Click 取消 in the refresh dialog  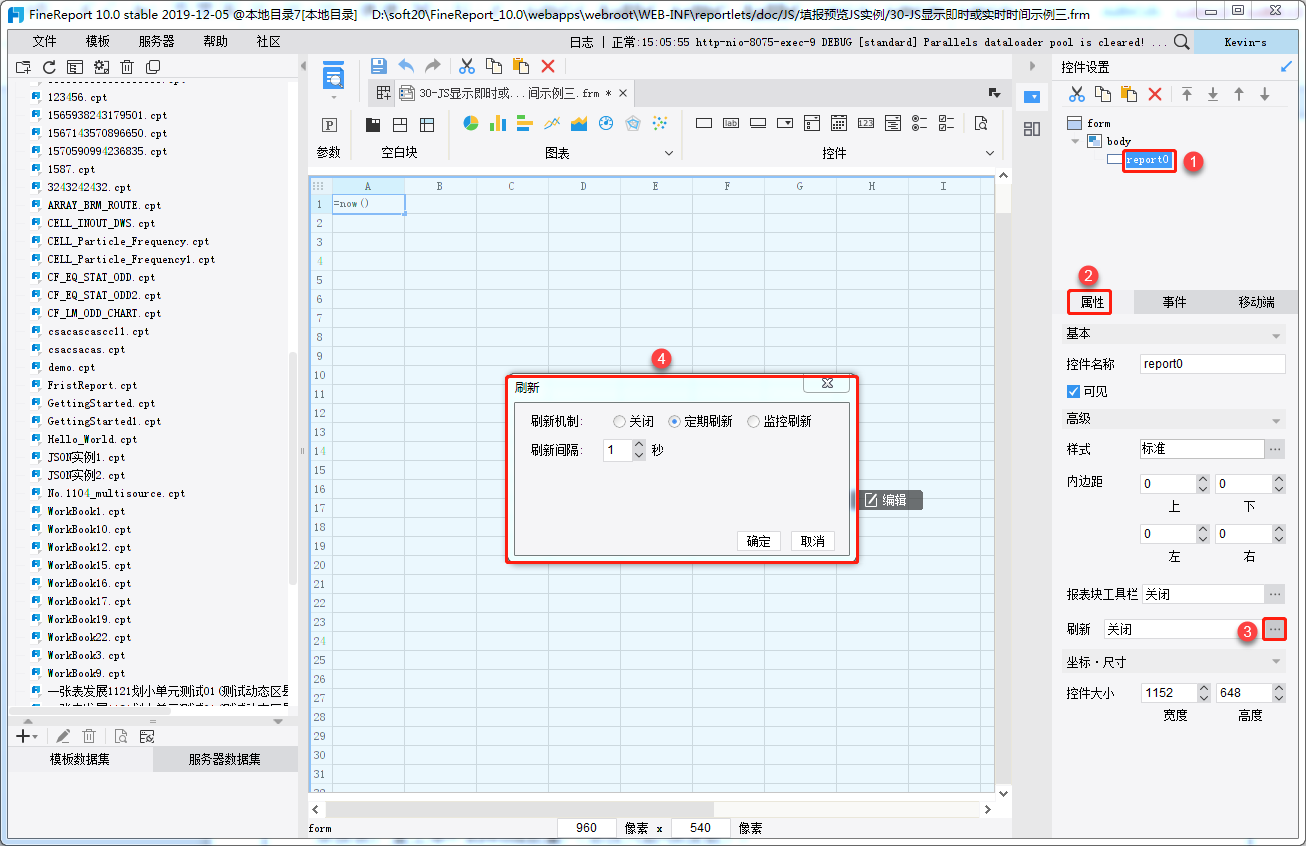(x=812, y=541)
